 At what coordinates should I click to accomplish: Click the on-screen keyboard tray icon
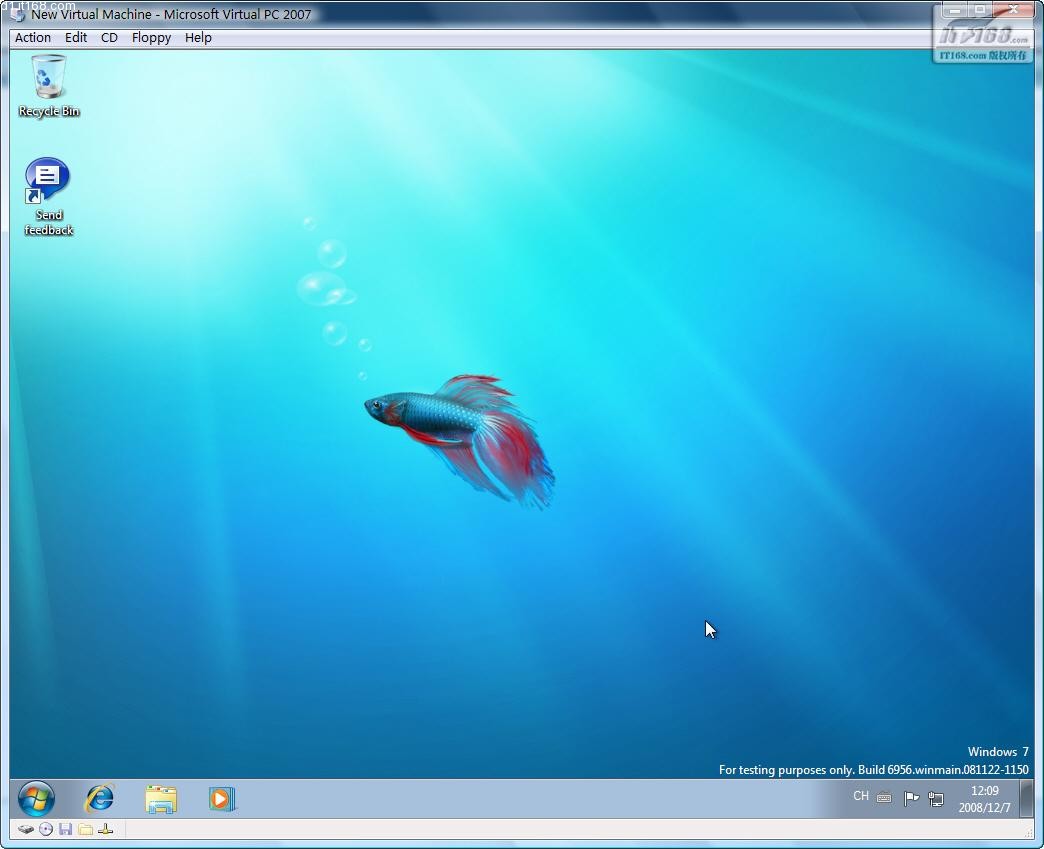pyautogui.click(x=884, y=797)
